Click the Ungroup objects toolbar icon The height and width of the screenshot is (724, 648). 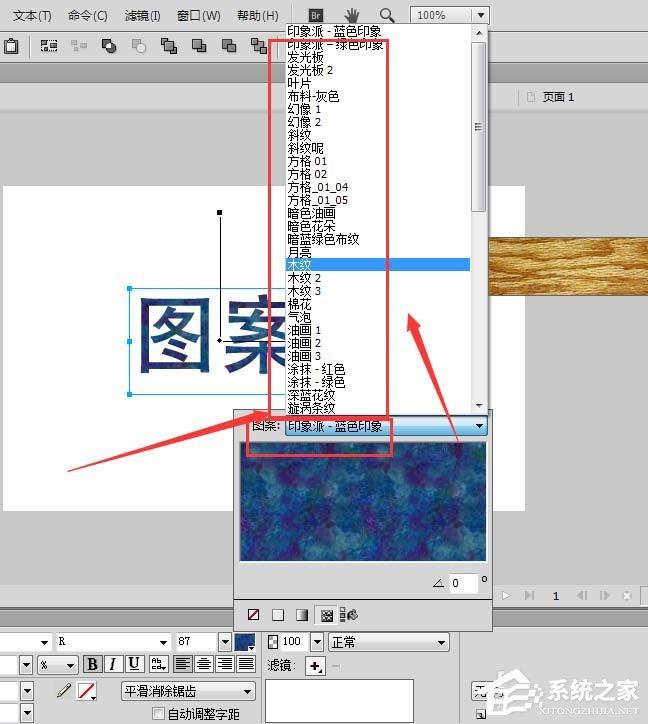[79, 46]
